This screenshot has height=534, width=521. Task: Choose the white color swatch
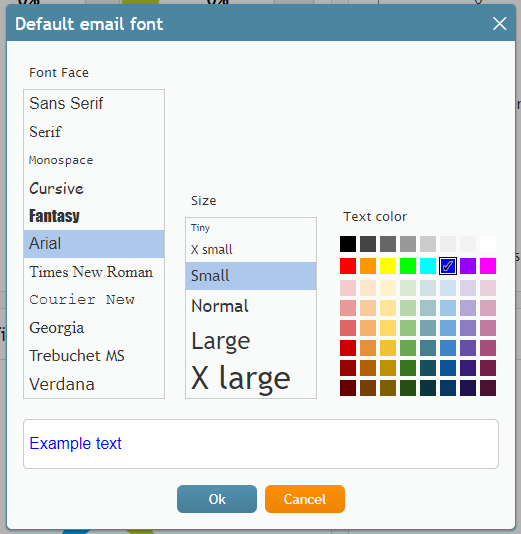[x=488, y=244]
